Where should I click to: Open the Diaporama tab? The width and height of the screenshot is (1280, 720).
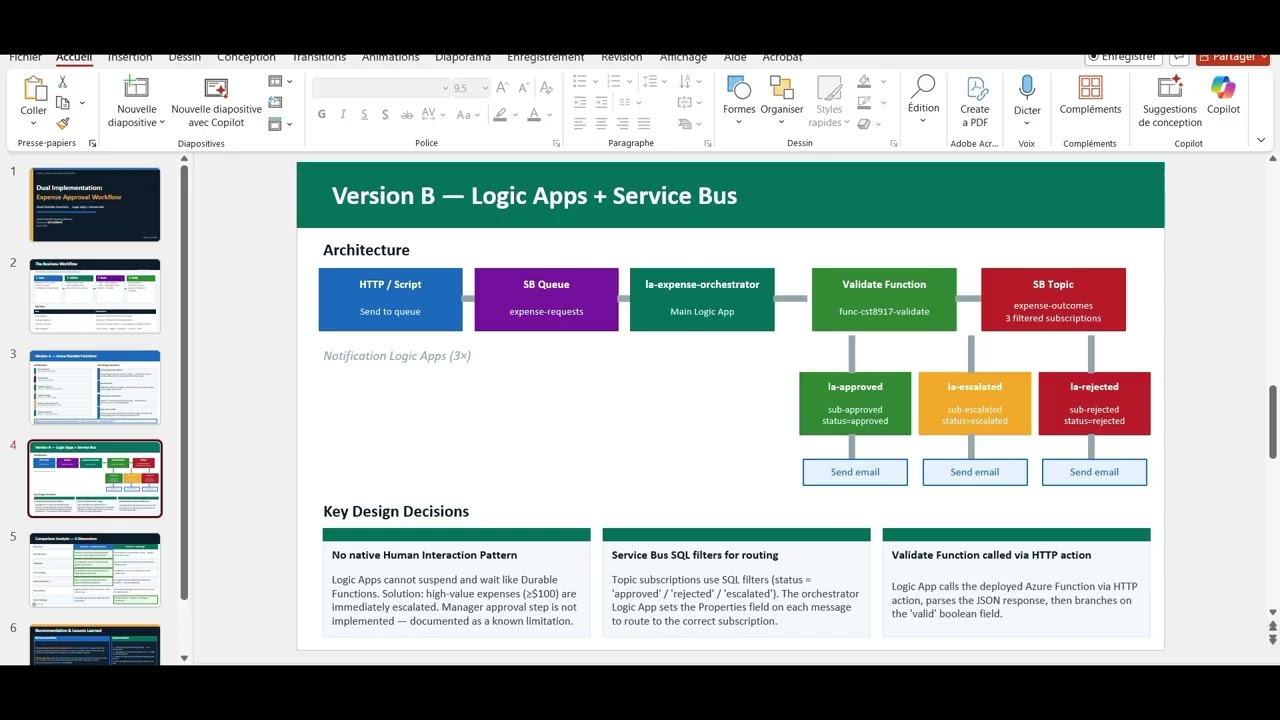point(463,57)
